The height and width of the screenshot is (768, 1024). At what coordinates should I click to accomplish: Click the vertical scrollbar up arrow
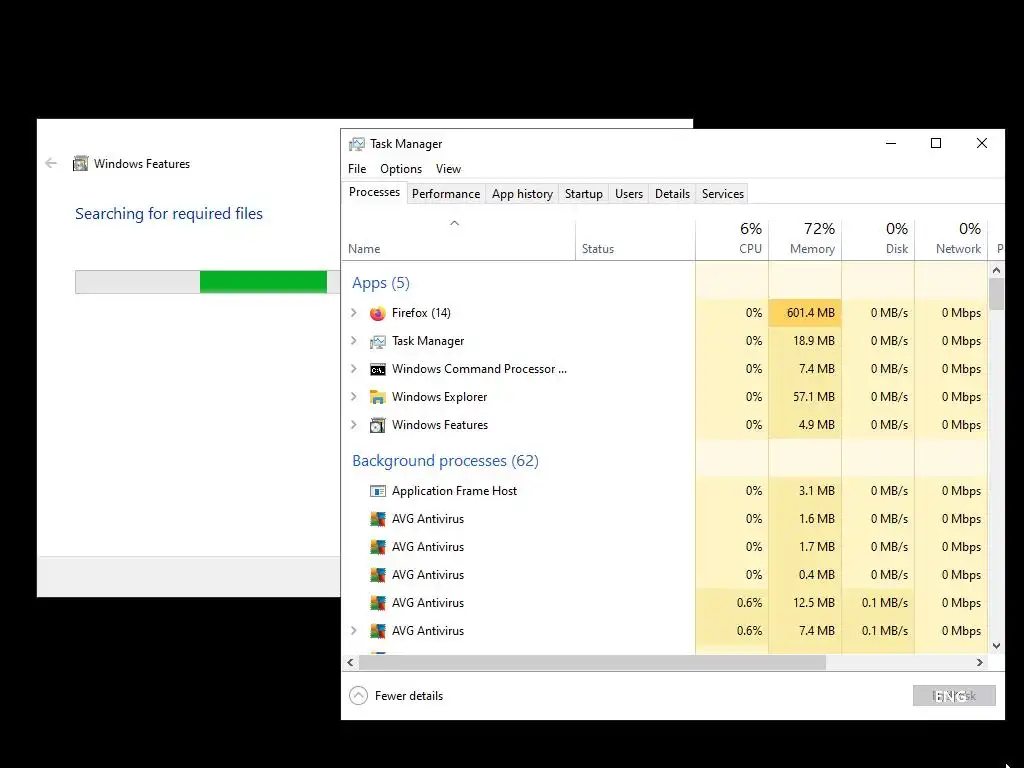tap(997, 270)
